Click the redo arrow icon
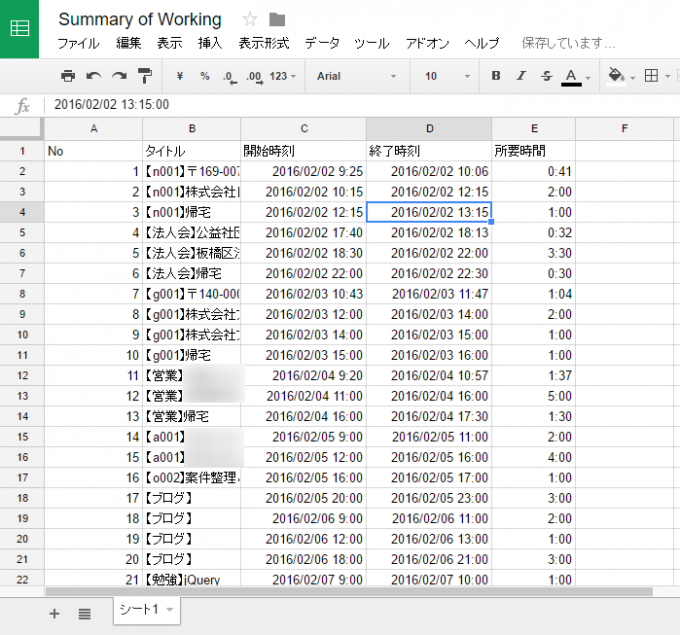Viewport: 680px width, 635px height. 119,76
